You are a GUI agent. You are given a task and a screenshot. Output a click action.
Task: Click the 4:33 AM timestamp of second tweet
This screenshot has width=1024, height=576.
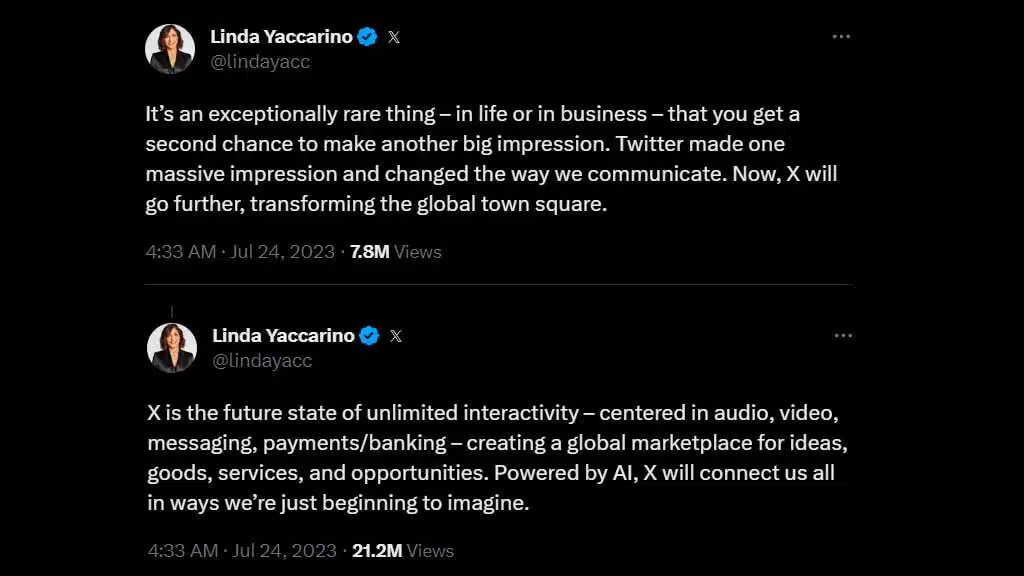coord(182,551)
